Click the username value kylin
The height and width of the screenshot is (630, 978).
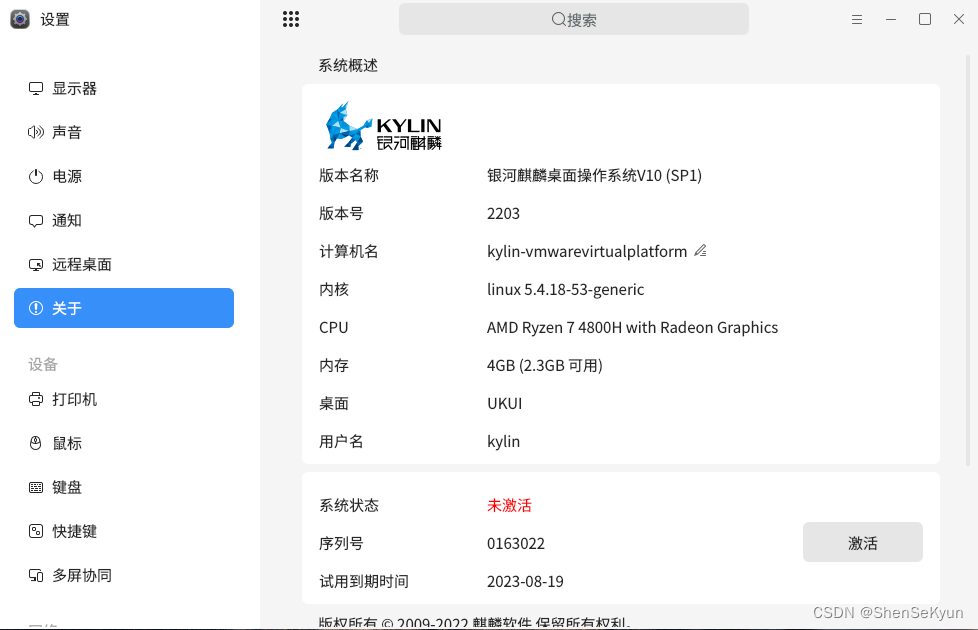coord(503,442)
